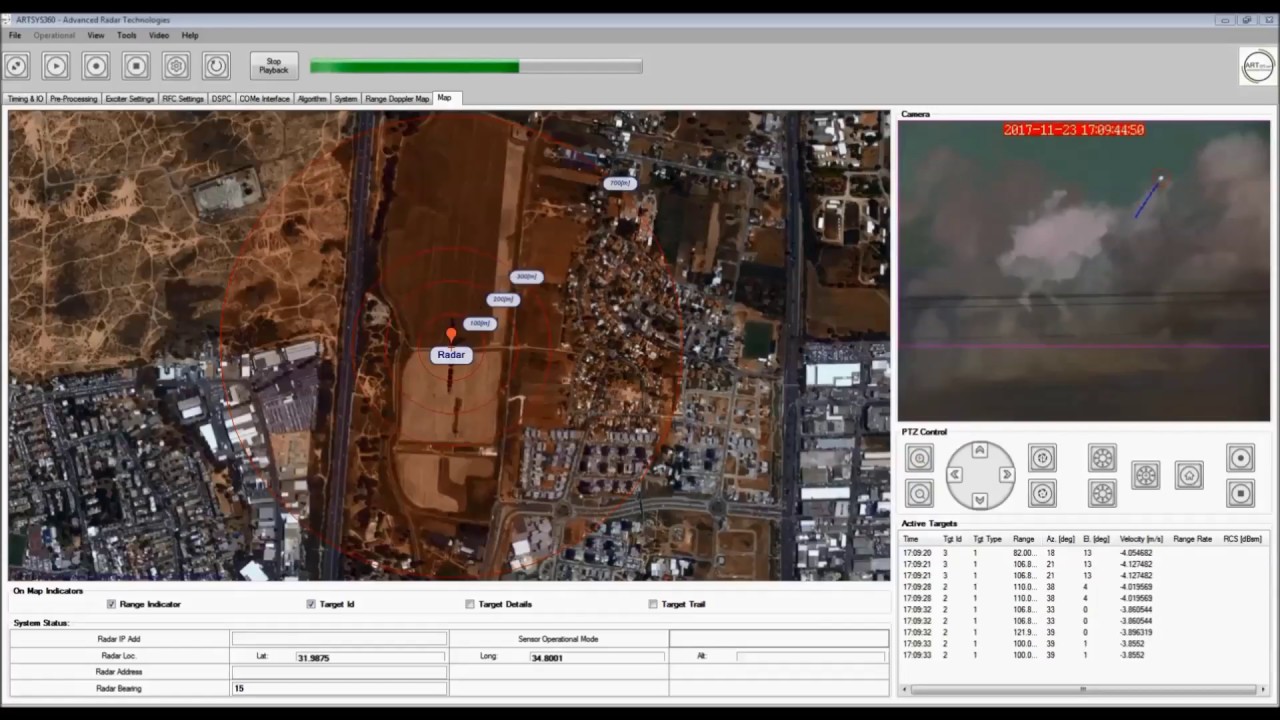This screenshot has width=1280, height=720.
Task: Click the range cell 82.00...
Action: tap(1024, 552)
